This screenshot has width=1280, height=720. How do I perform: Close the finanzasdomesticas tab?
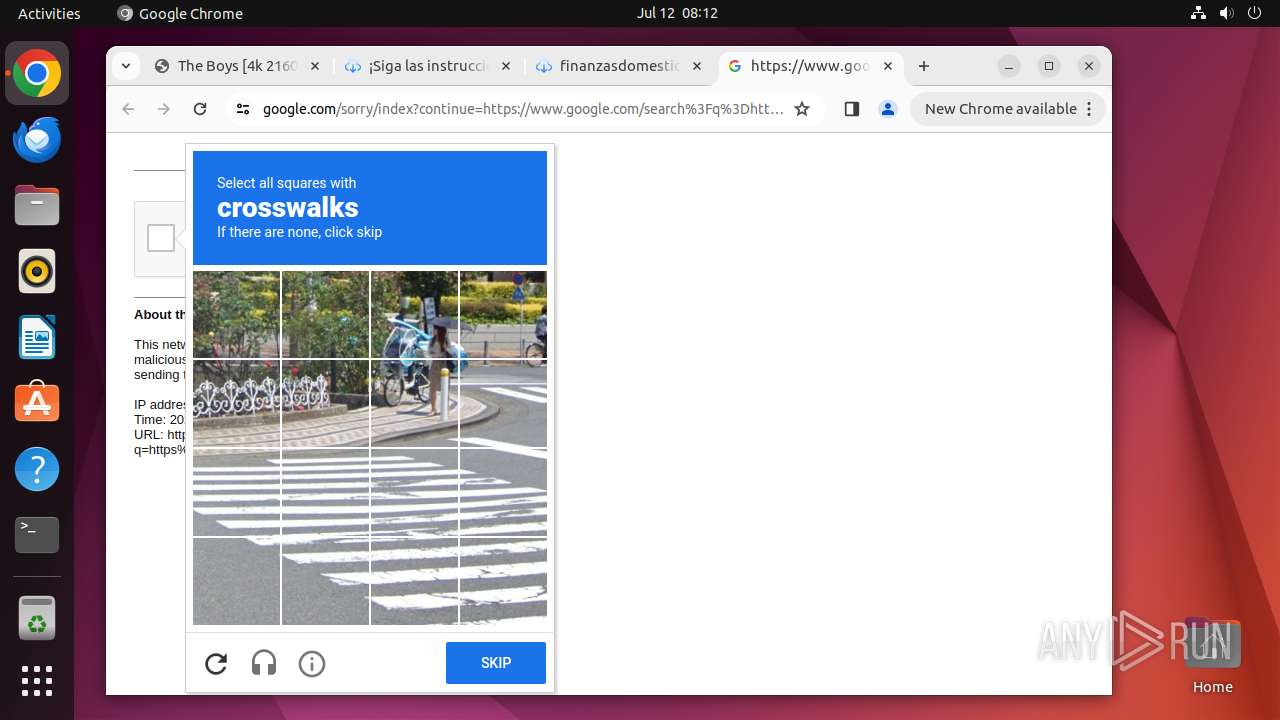point(696,66)
